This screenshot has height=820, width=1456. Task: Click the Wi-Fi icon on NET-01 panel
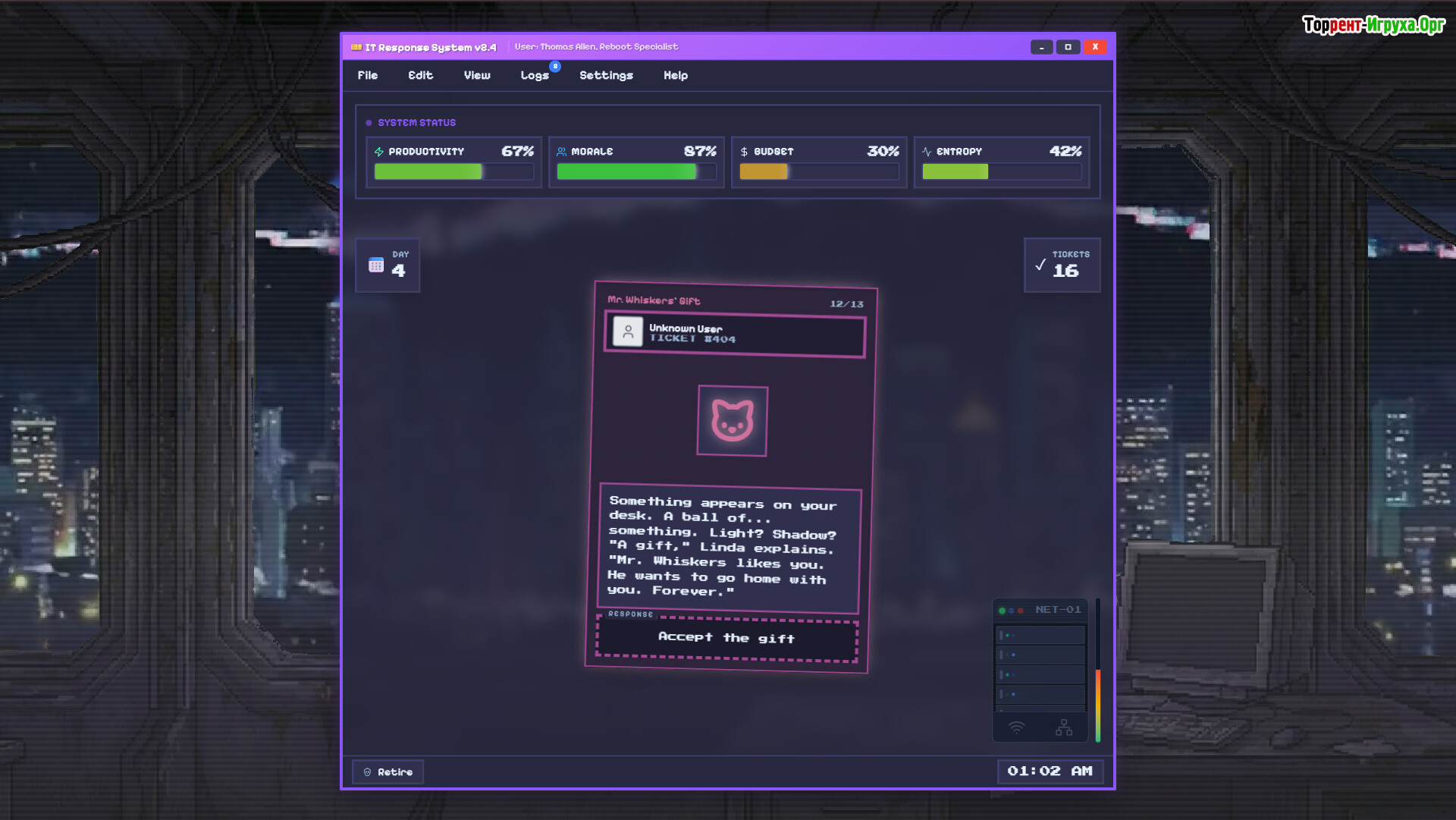(x=1016, y=727)
